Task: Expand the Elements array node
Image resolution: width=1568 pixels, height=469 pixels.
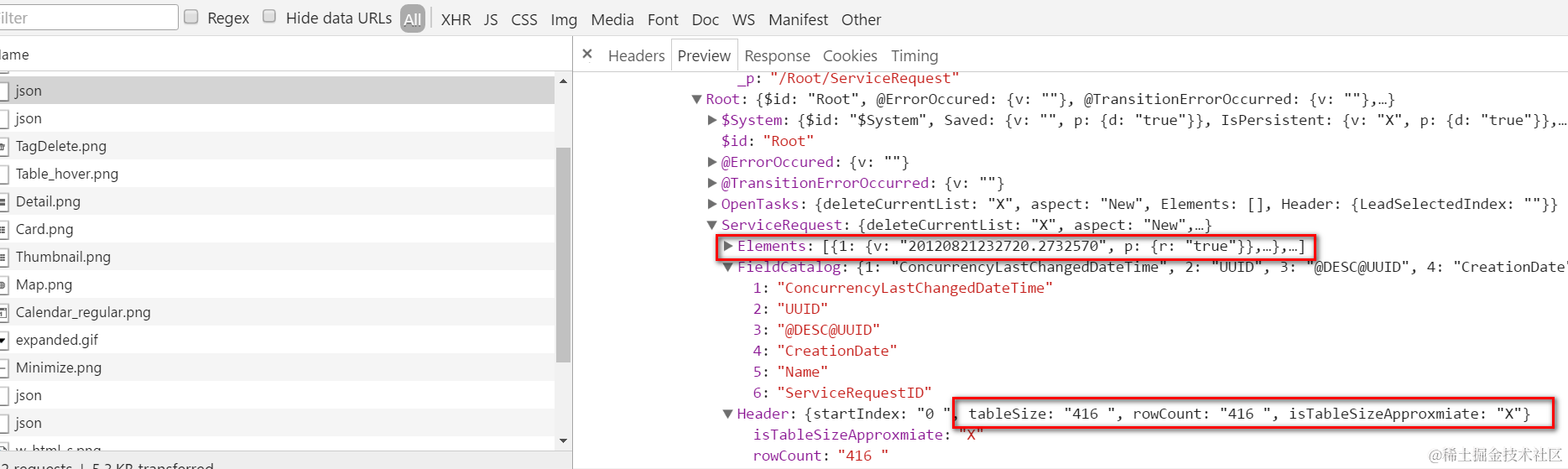Action: click(x=728, y=246)
